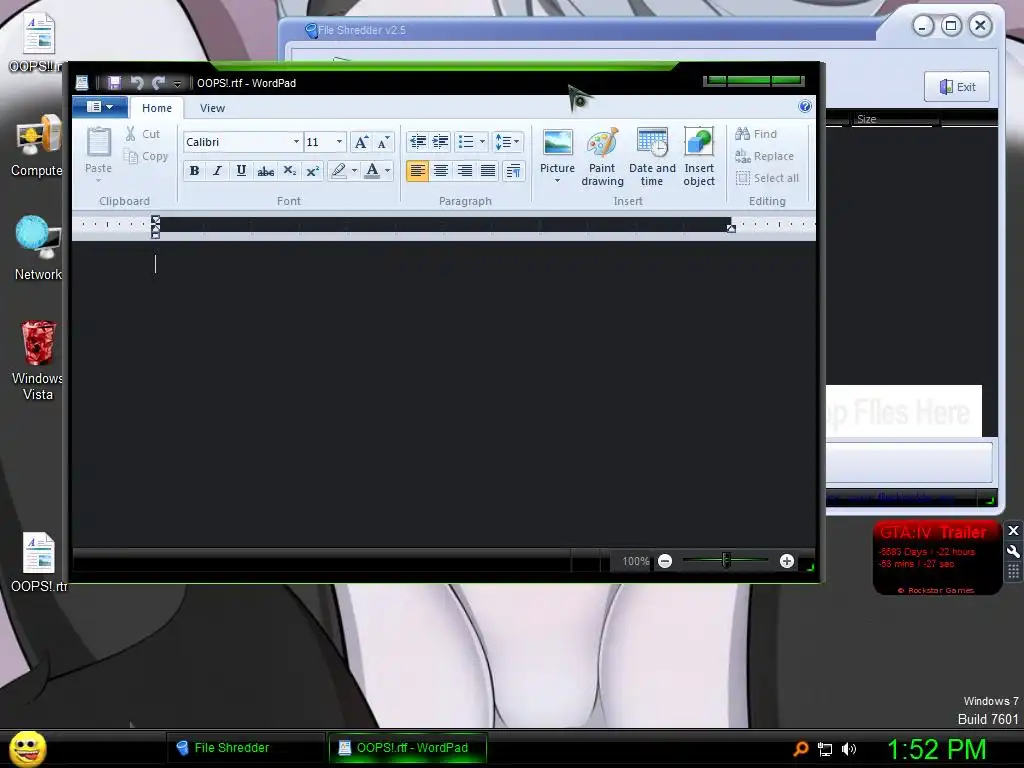
Task: Expand the highlight color dropdown arrow
Action: pos(355,170)
